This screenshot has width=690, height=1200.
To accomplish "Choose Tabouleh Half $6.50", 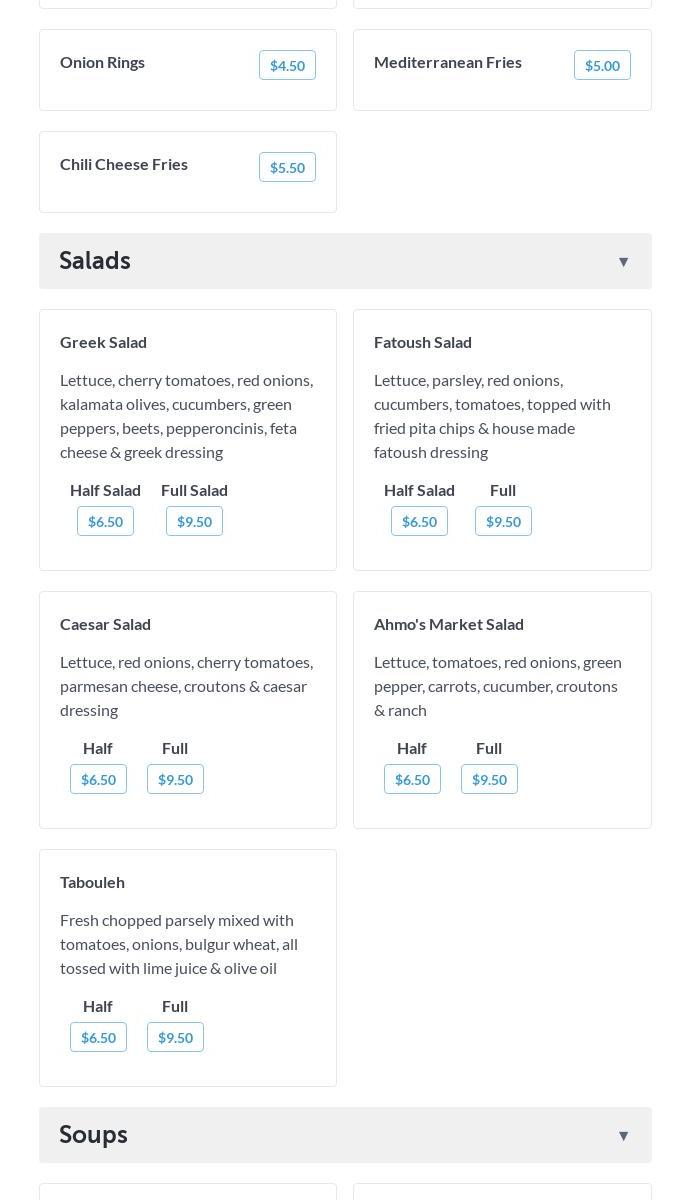I will pyautogui.click(x=98, y=1038).
